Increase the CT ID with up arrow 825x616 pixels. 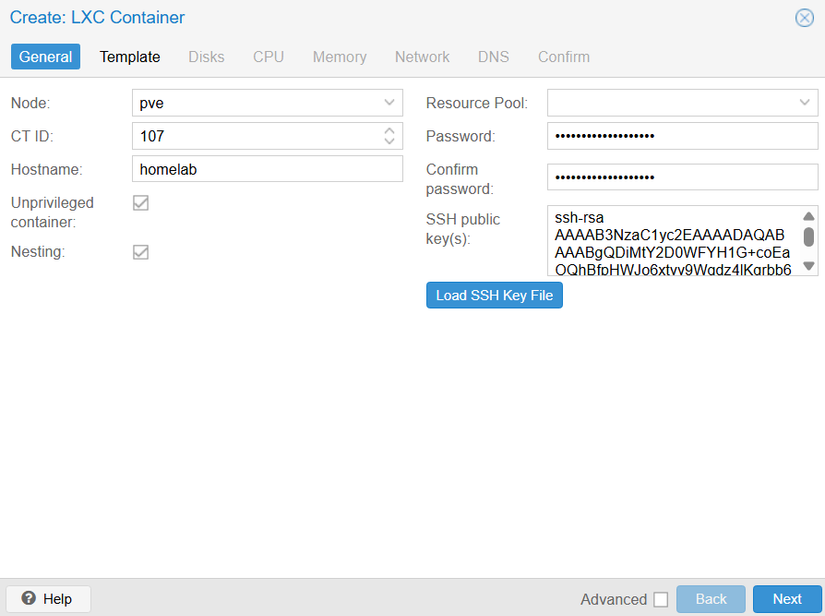(390, 130)
